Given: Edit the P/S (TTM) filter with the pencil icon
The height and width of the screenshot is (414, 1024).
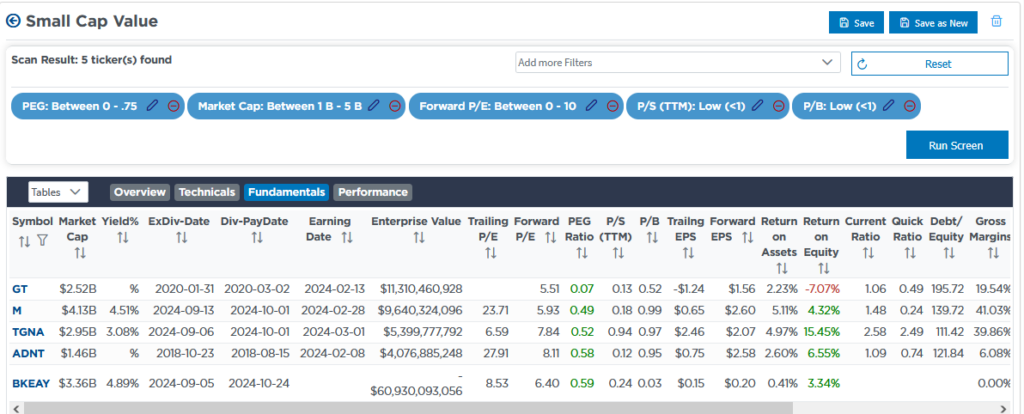Looking at the screenshot, I should (x=758, y=106).
